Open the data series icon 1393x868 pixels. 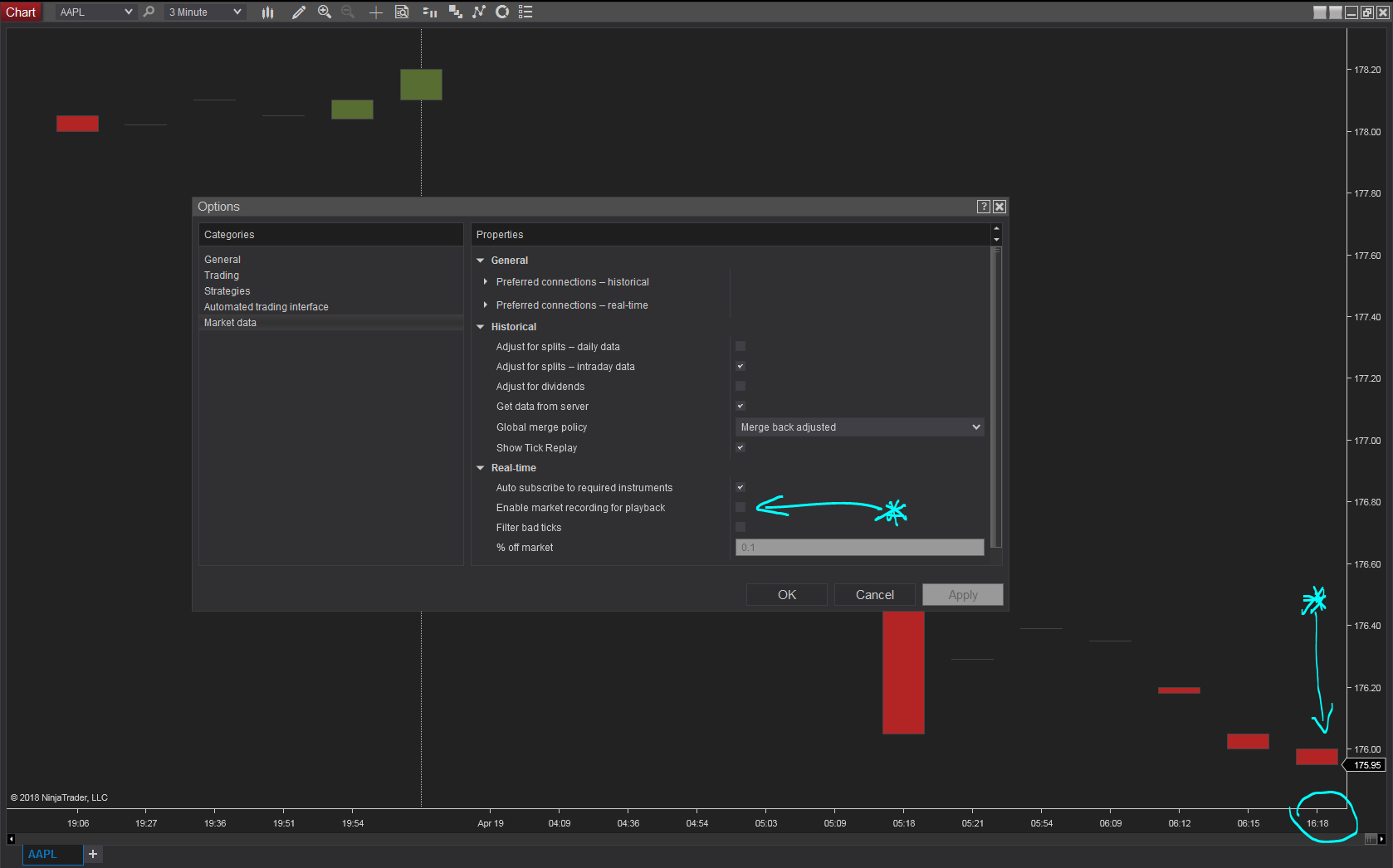[x=455, y=12]
